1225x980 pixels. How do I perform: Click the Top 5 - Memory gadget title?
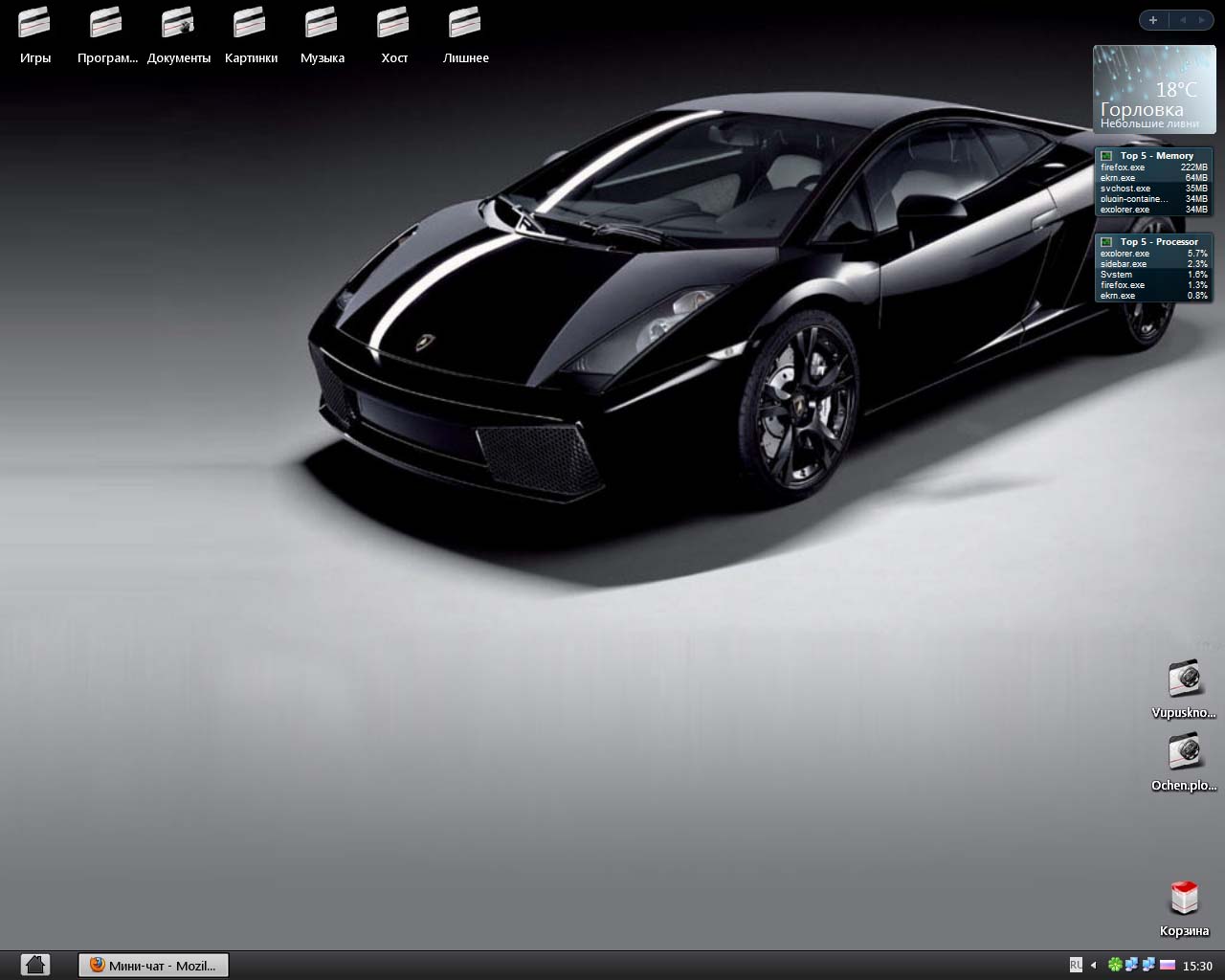point(1156,155)
